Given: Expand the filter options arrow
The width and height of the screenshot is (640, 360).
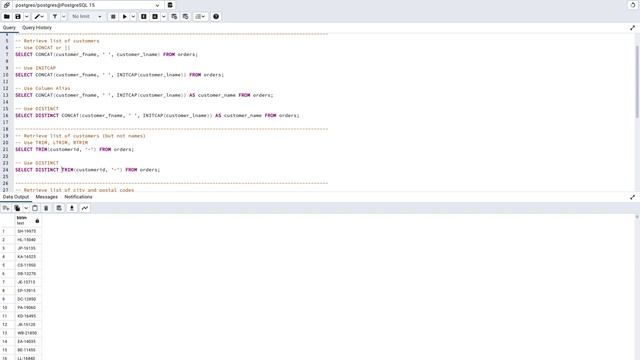Looking at the screenshot, I should click(x=64, y=17).
